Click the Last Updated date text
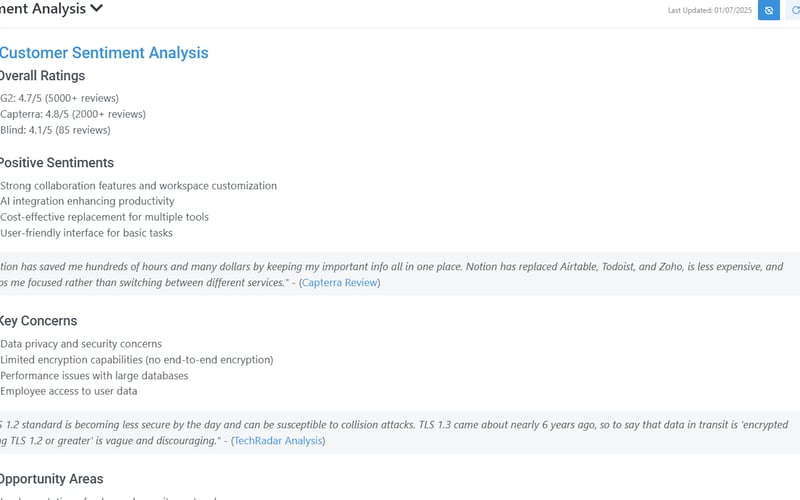Viewport: 800px width, 500px height. point(709,10)
